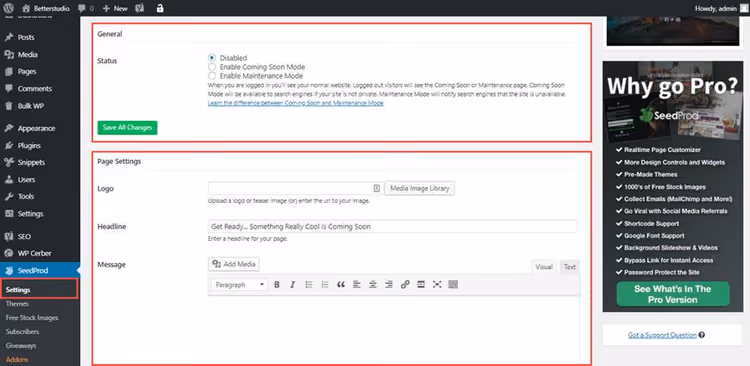This screenshot has height=366, width=750.
Task: Insert a blockquote
Action: tap(341, 285)
